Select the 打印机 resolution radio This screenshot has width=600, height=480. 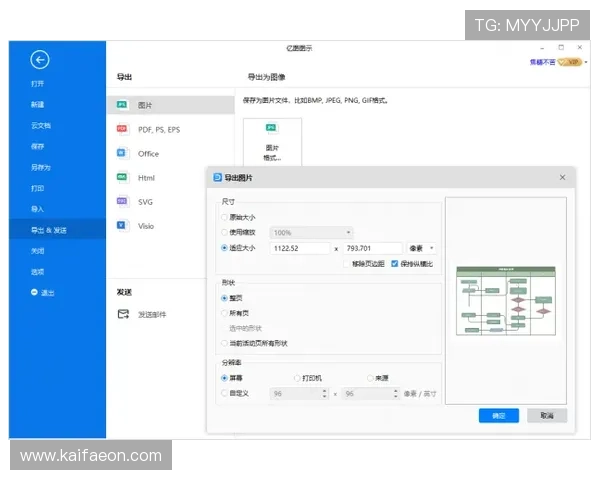tap(297, 378)
